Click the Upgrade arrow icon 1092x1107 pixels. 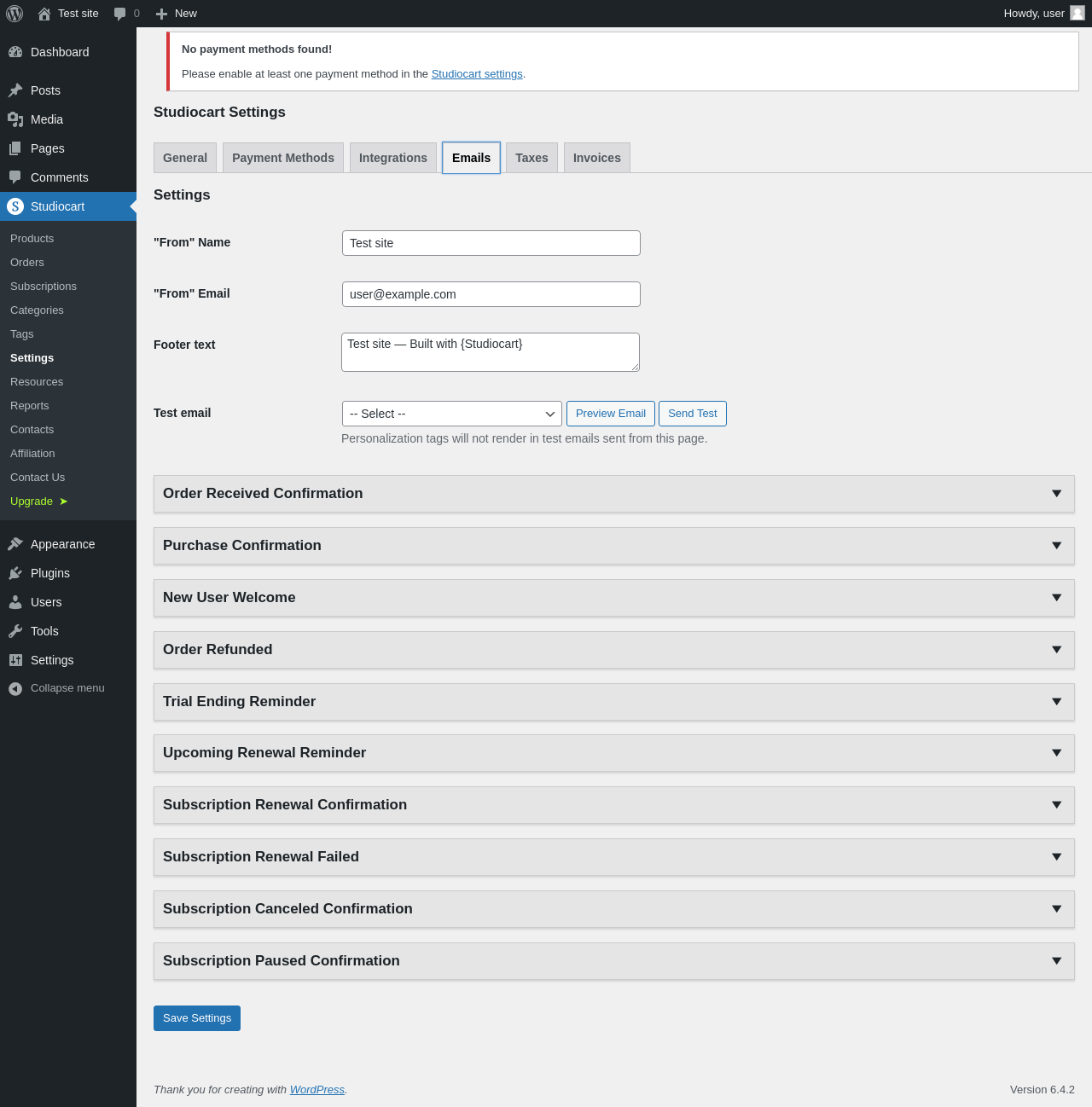click(63, 501)
